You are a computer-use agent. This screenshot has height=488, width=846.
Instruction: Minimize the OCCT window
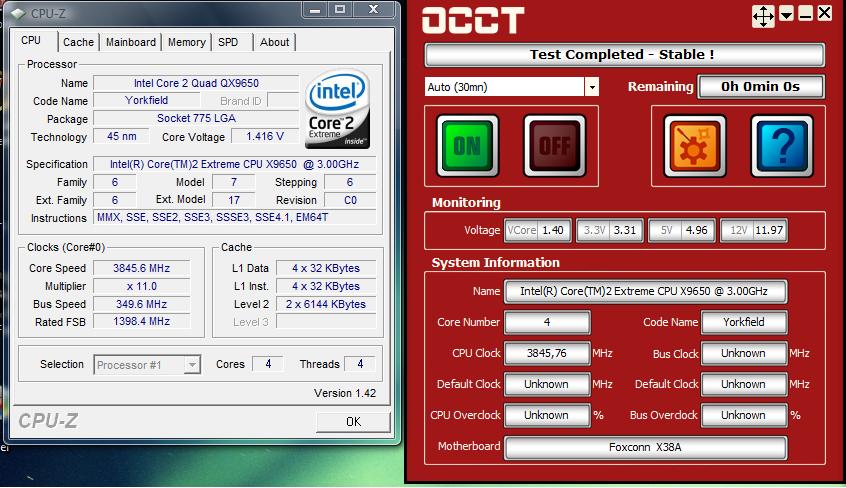806,14
